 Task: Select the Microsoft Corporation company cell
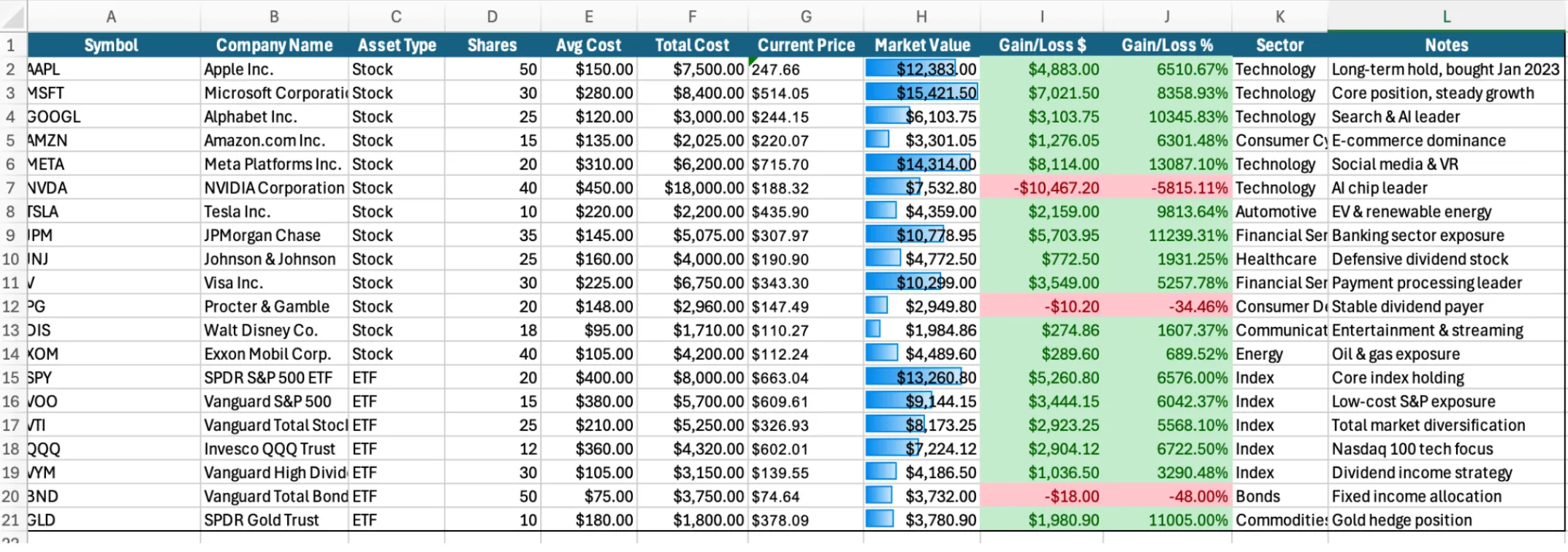[x=274, y=93]
